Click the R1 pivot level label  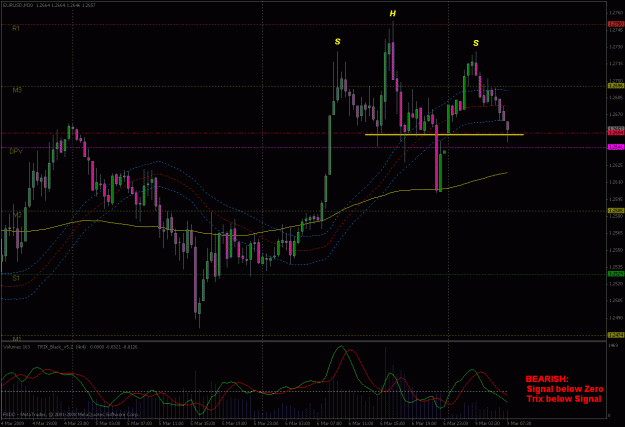tap(16, 28)
